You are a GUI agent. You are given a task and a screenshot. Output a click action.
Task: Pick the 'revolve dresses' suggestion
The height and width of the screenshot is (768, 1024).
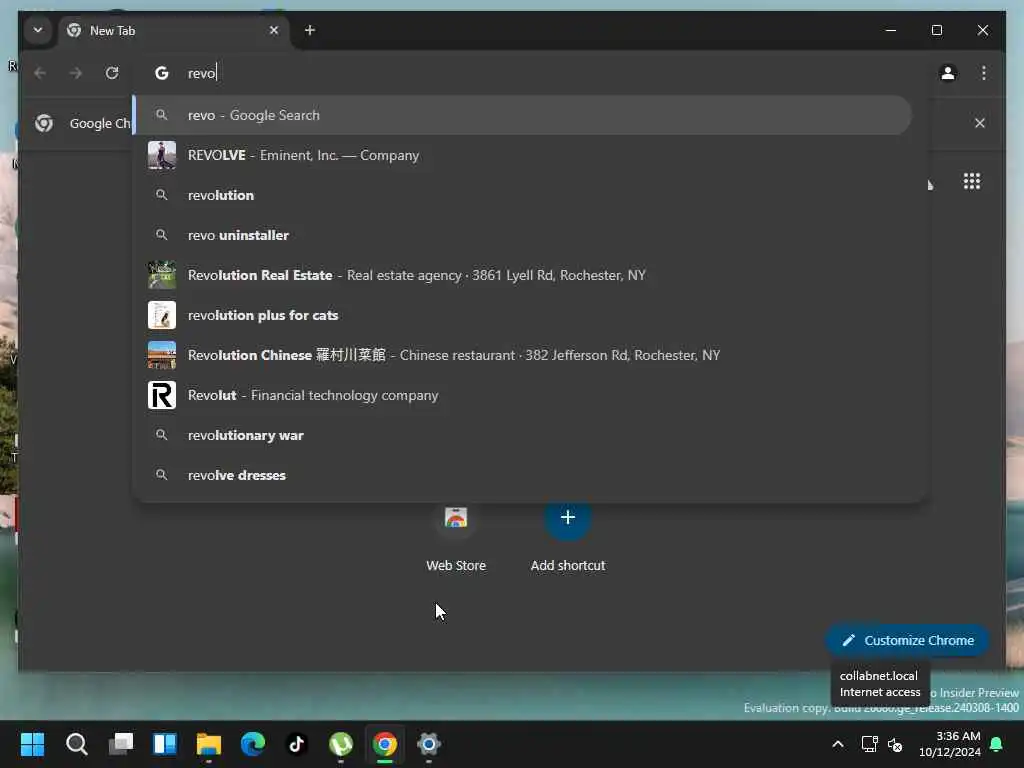(x=522, y=475)
